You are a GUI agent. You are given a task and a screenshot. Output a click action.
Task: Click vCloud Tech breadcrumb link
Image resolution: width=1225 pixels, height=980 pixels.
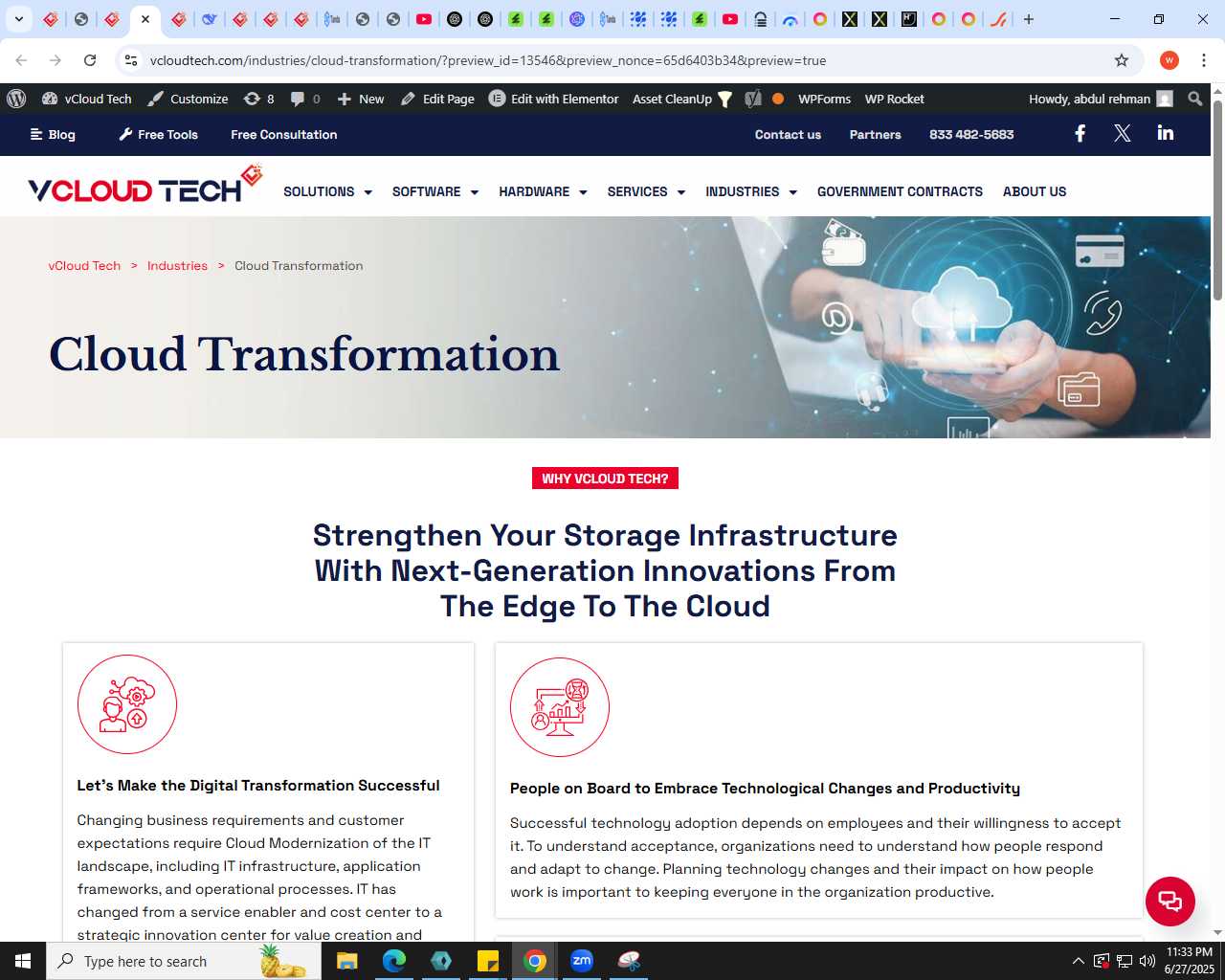84,266
